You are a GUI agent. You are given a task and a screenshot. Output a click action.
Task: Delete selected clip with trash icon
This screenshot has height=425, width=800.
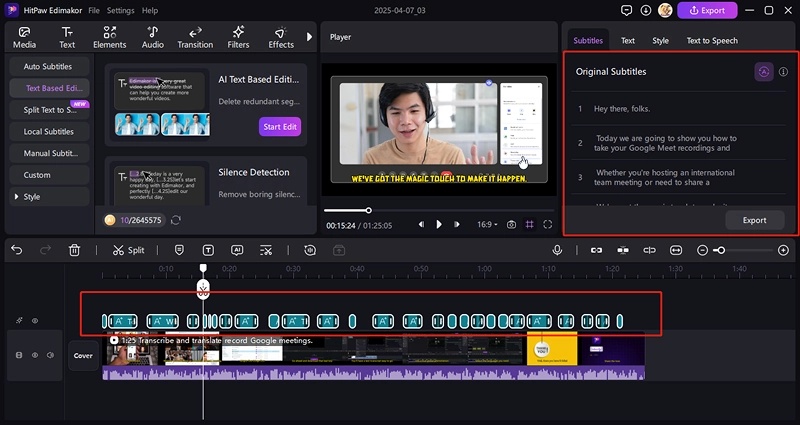(x=74, y=250)
